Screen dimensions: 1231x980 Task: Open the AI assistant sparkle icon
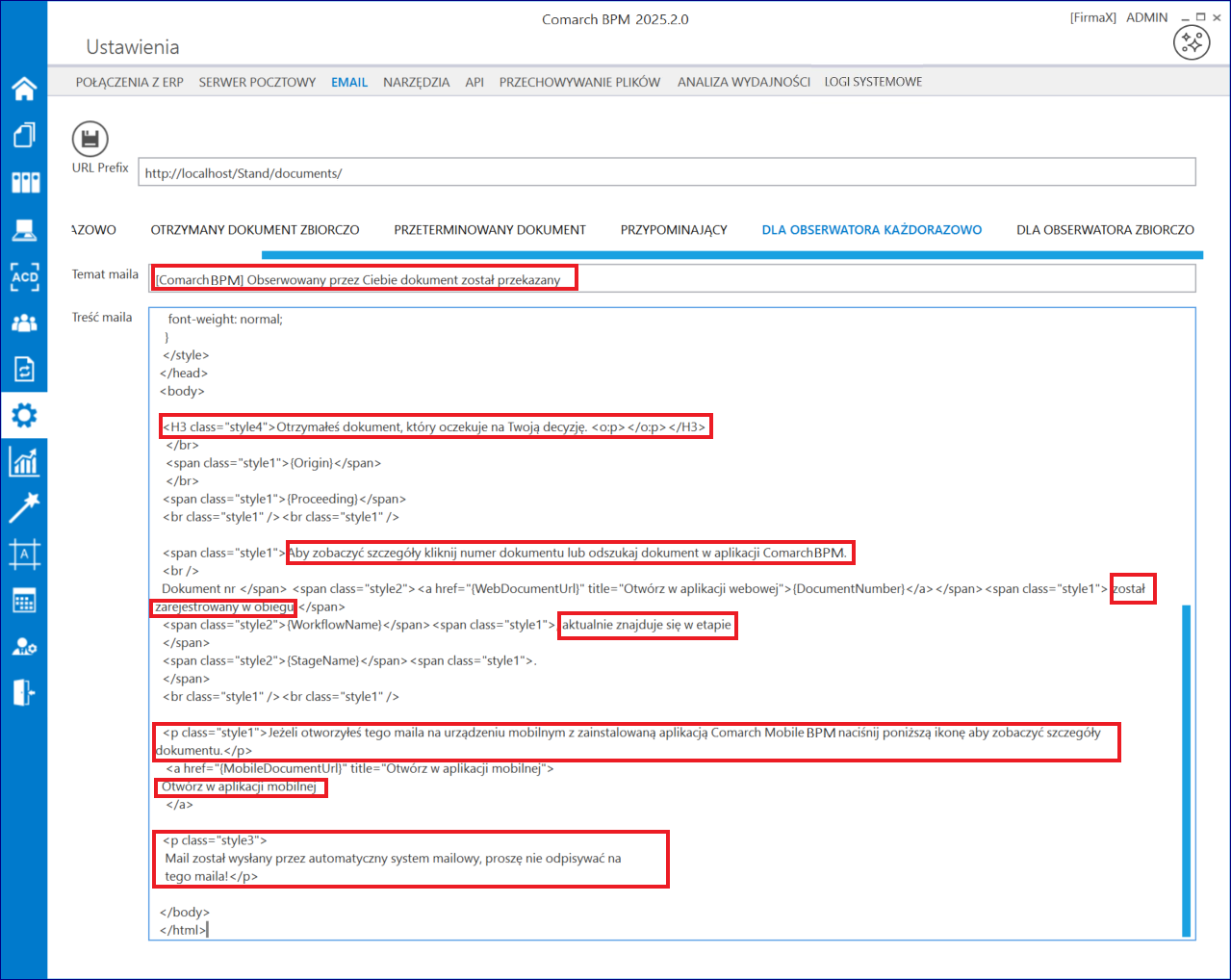point(1192,42)
